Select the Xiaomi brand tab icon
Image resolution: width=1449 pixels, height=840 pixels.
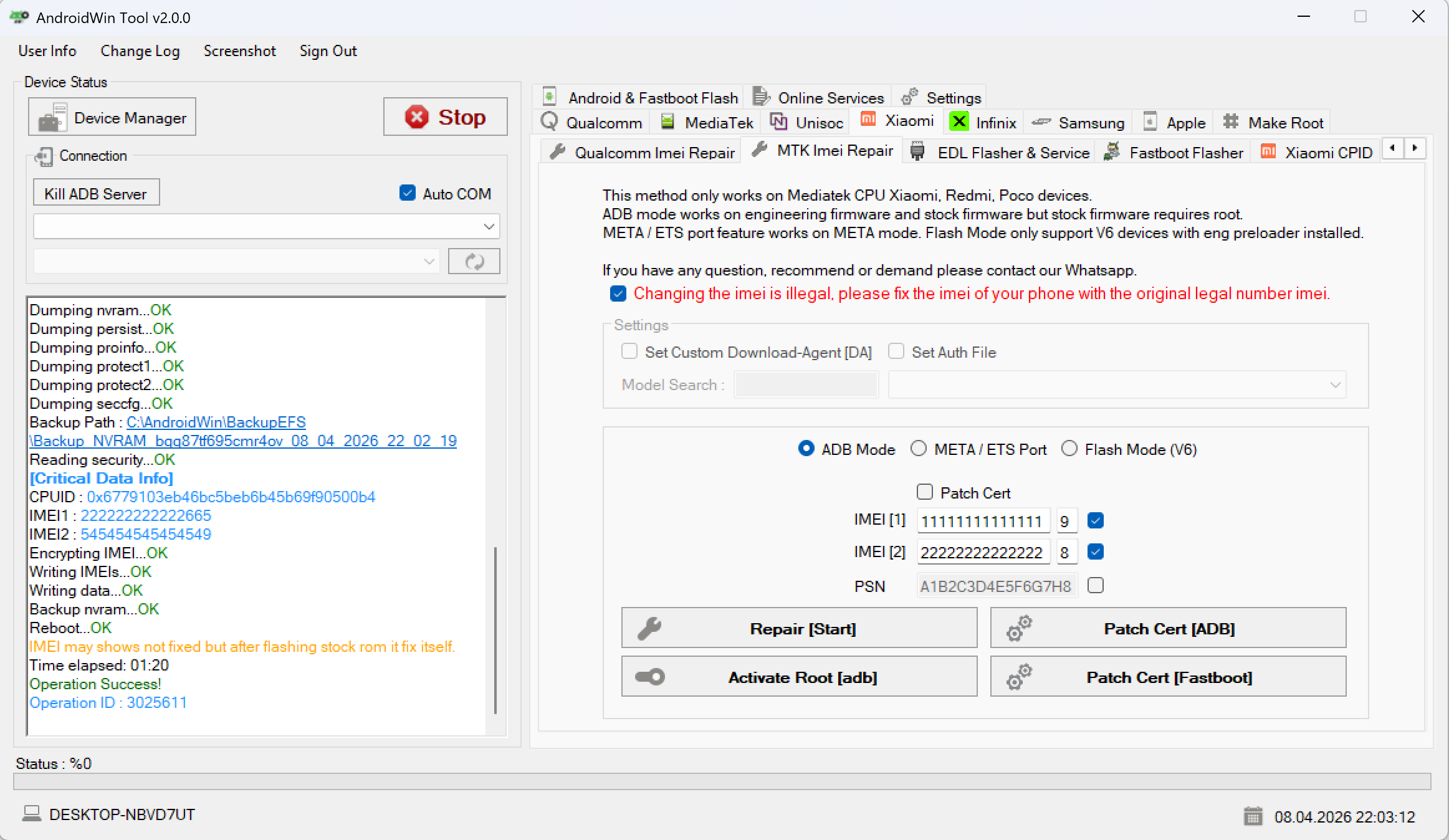point(867,120)
